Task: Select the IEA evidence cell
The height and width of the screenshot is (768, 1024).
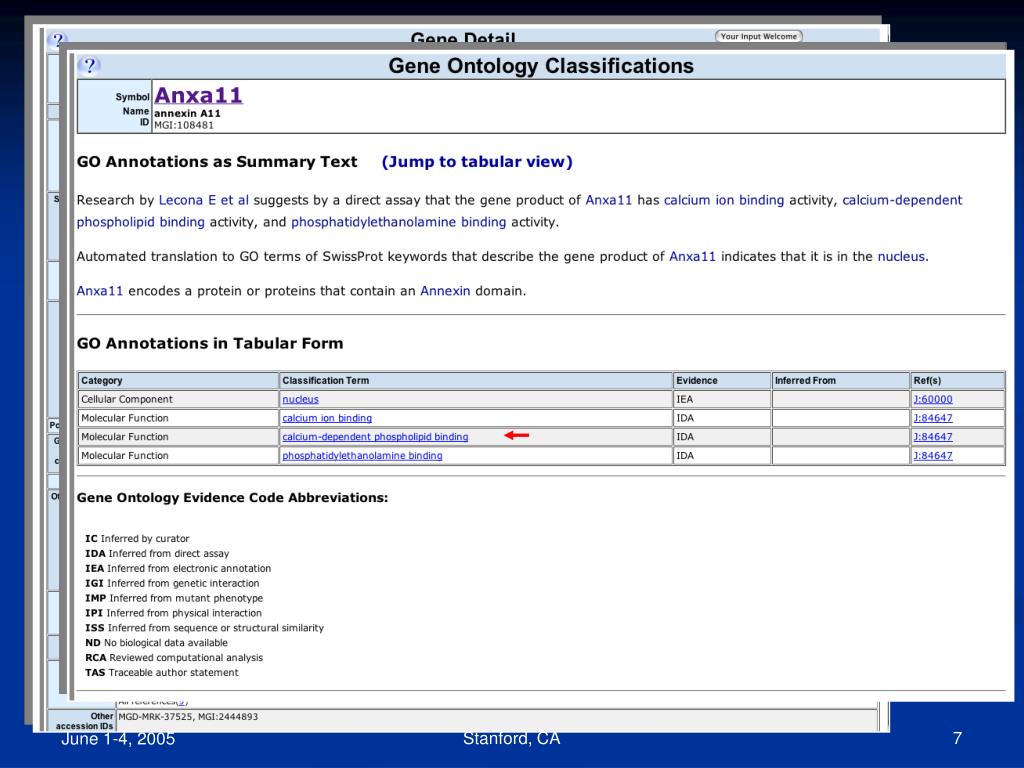Action: pos(722,400)
